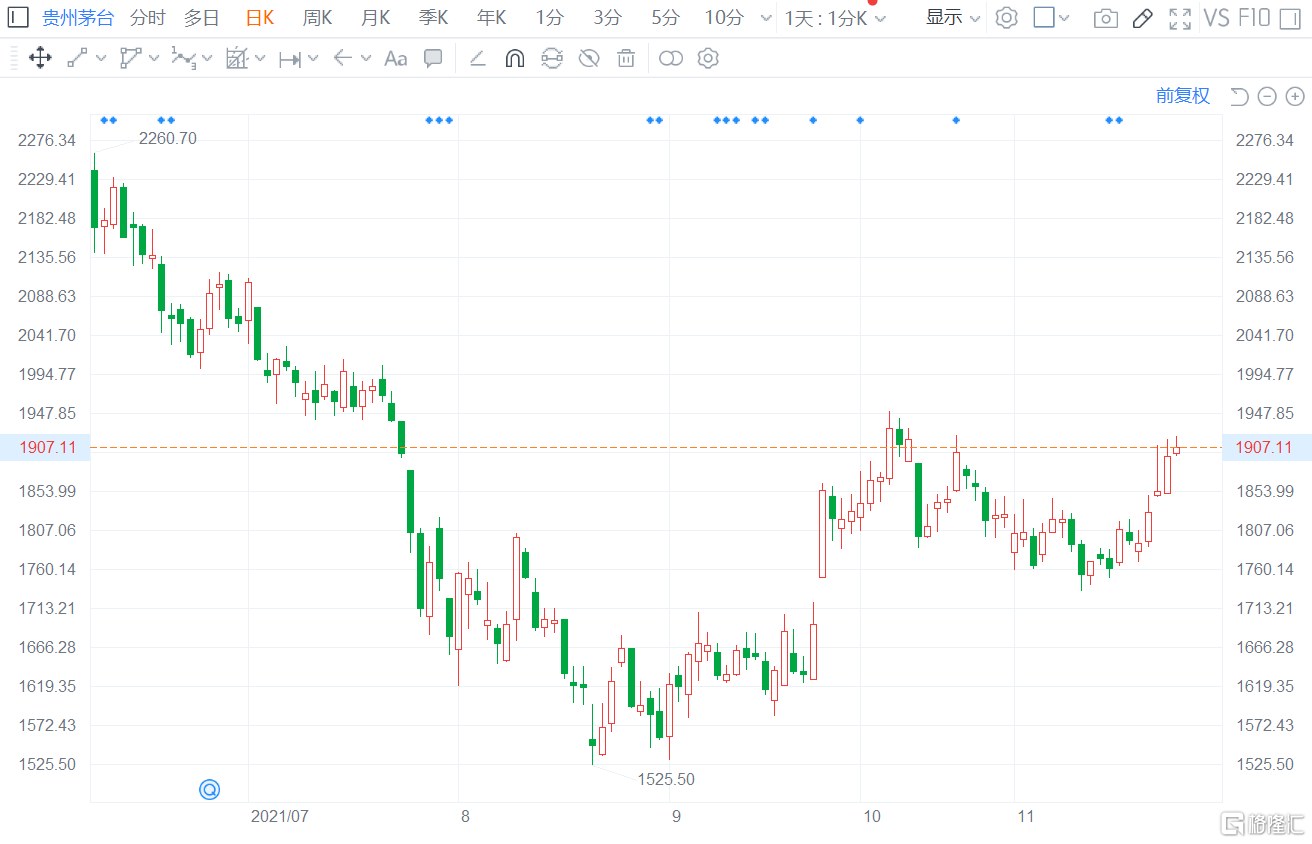
Task: Click the 1525.50 low price label
Action: [x=666, y=779]
